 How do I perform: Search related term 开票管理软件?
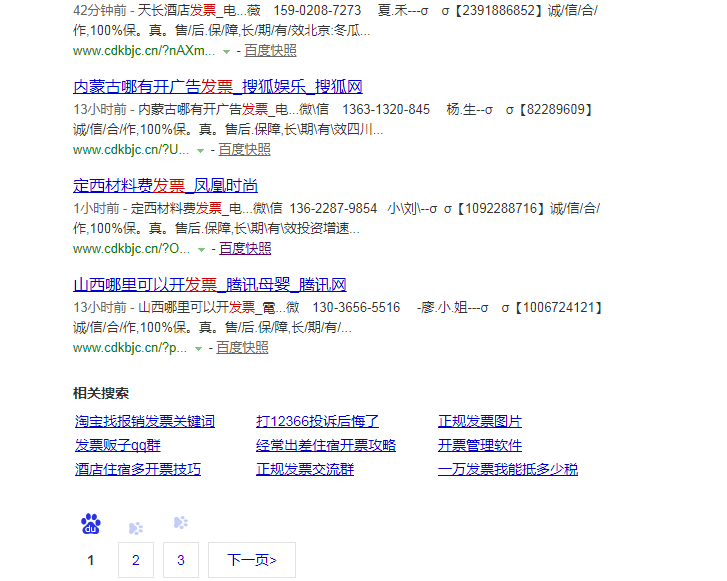[x=480, y=445]
